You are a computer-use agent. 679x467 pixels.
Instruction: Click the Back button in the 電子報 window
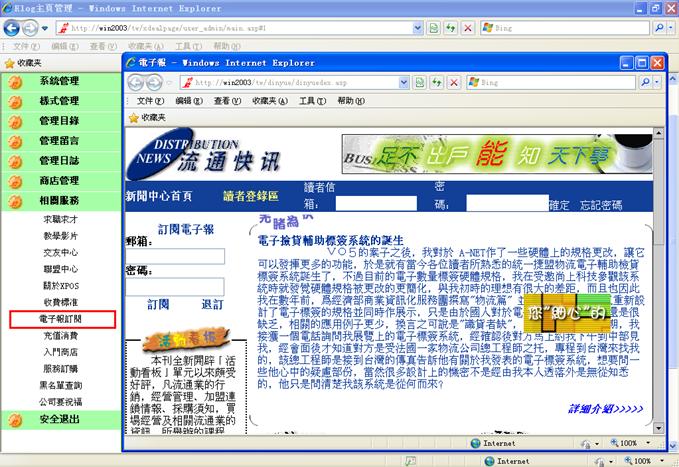(136, 82)
